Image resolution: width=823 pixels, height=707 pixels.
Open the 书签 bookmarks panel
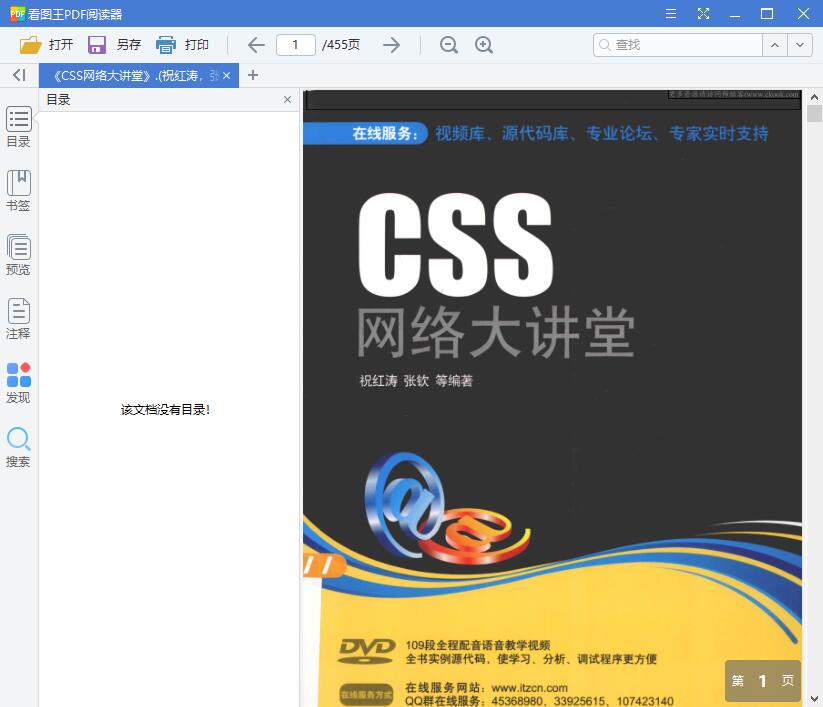coord(18,191)
